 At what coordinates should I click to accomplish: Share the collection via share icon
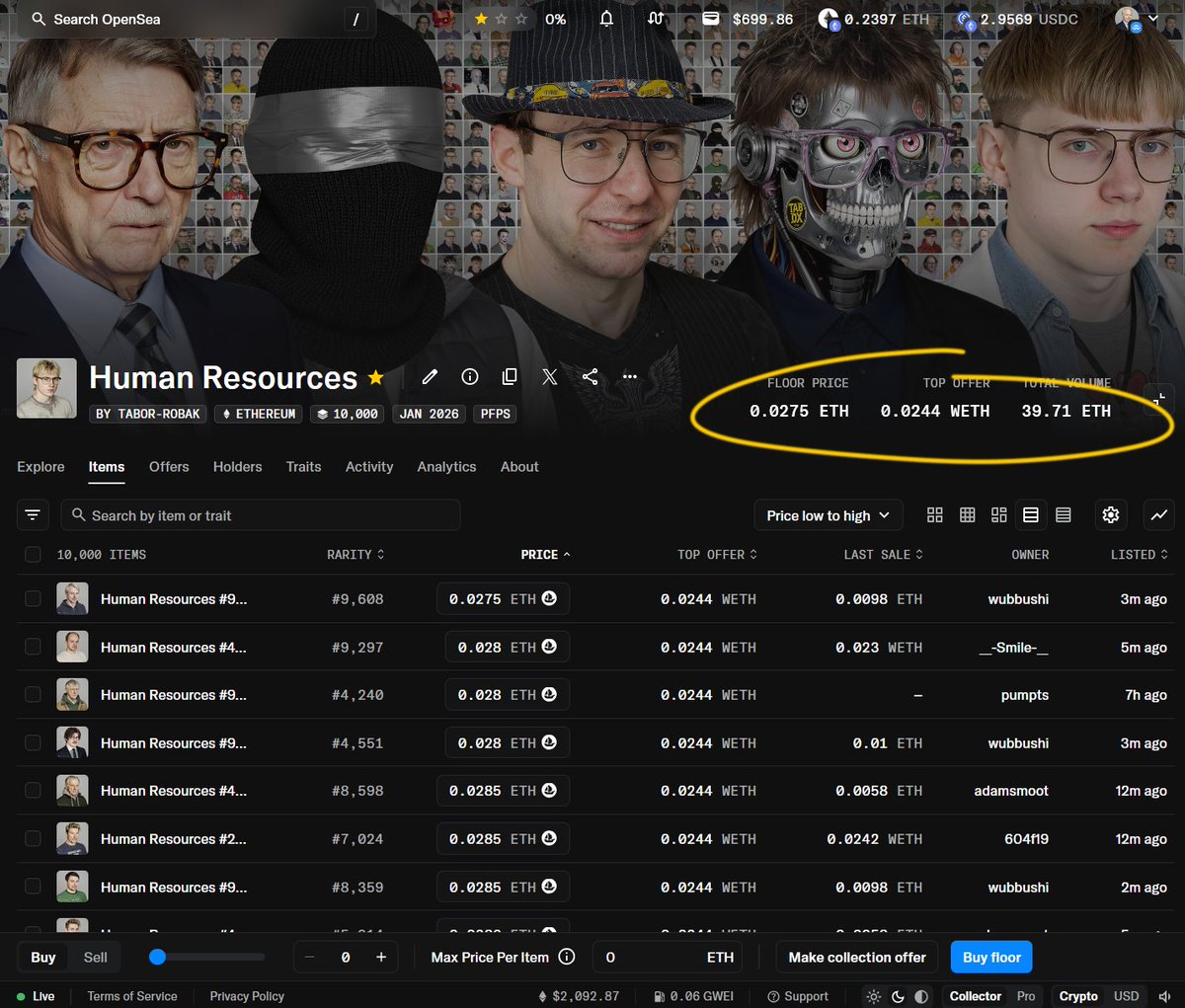tap(590, 376)
